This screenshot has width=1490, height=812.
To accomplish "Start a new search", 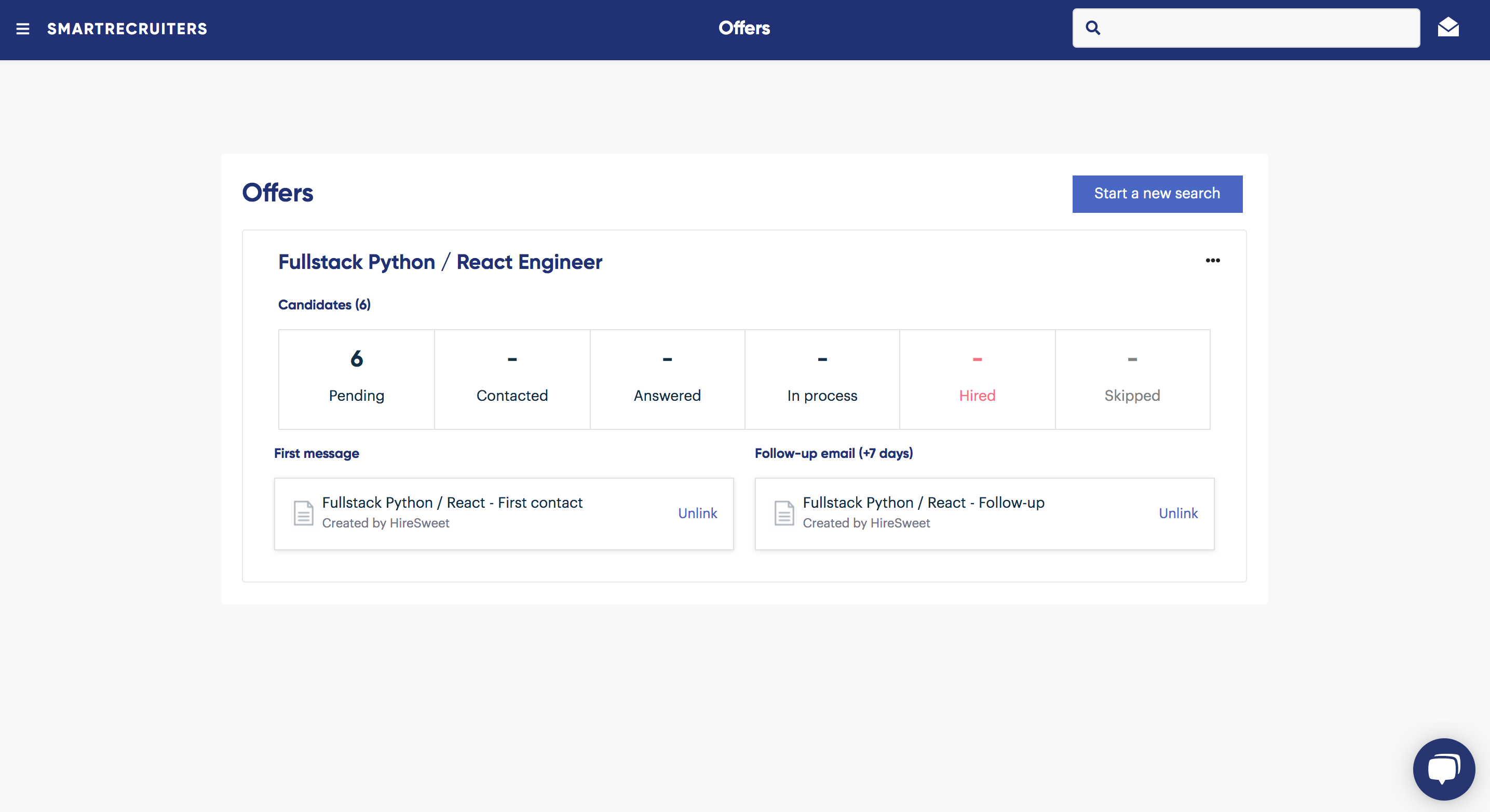I will pos(1157,194).
